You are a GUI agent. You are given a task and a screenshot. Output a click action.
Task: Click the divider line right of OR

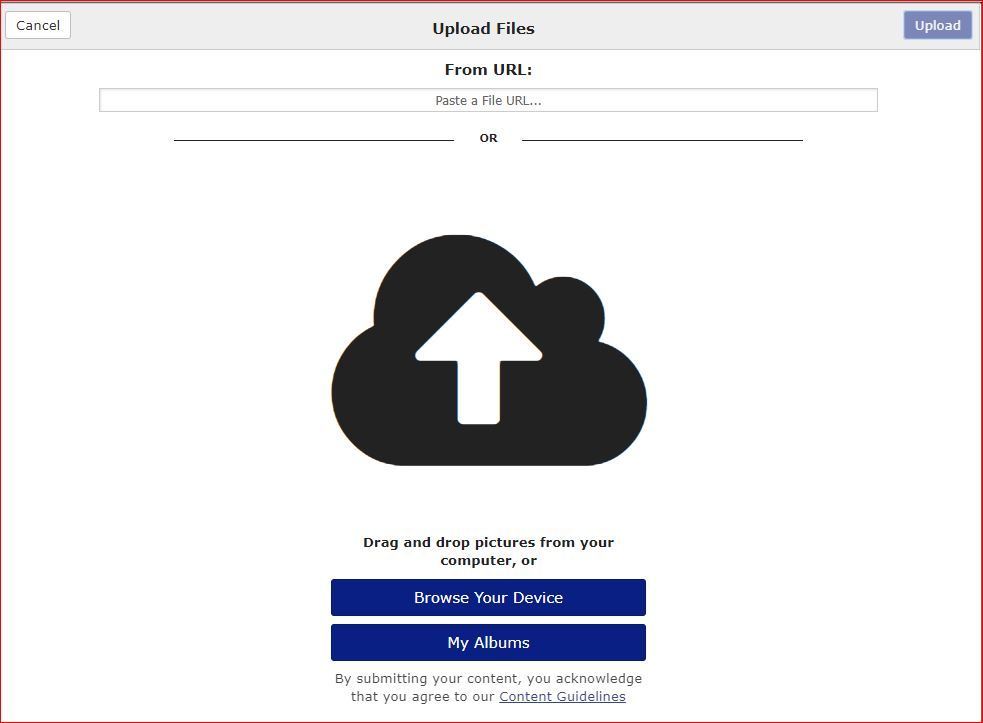(x=662, y=140)
